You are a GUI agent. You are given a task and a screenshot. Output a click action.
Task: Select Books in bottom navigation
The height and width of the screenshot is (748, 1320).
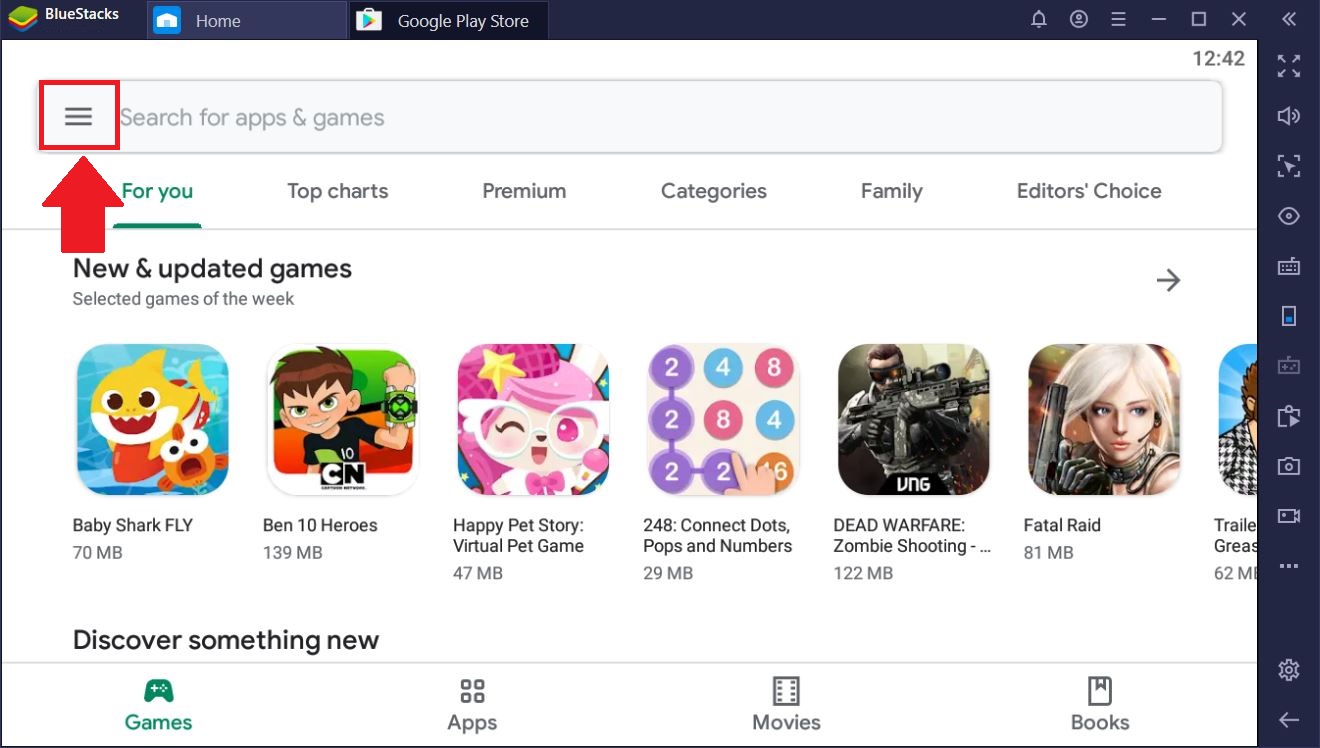(x=1100, y=705)
